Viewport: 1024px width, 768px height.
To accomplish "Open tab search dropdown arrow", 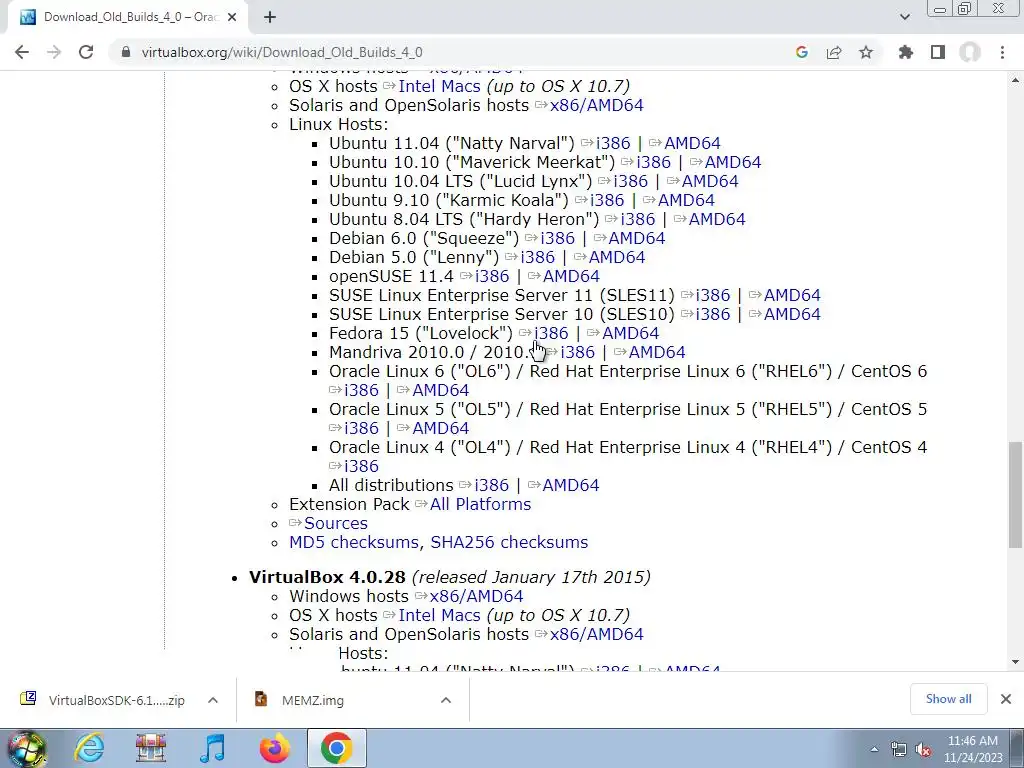I will click(904, 17).
